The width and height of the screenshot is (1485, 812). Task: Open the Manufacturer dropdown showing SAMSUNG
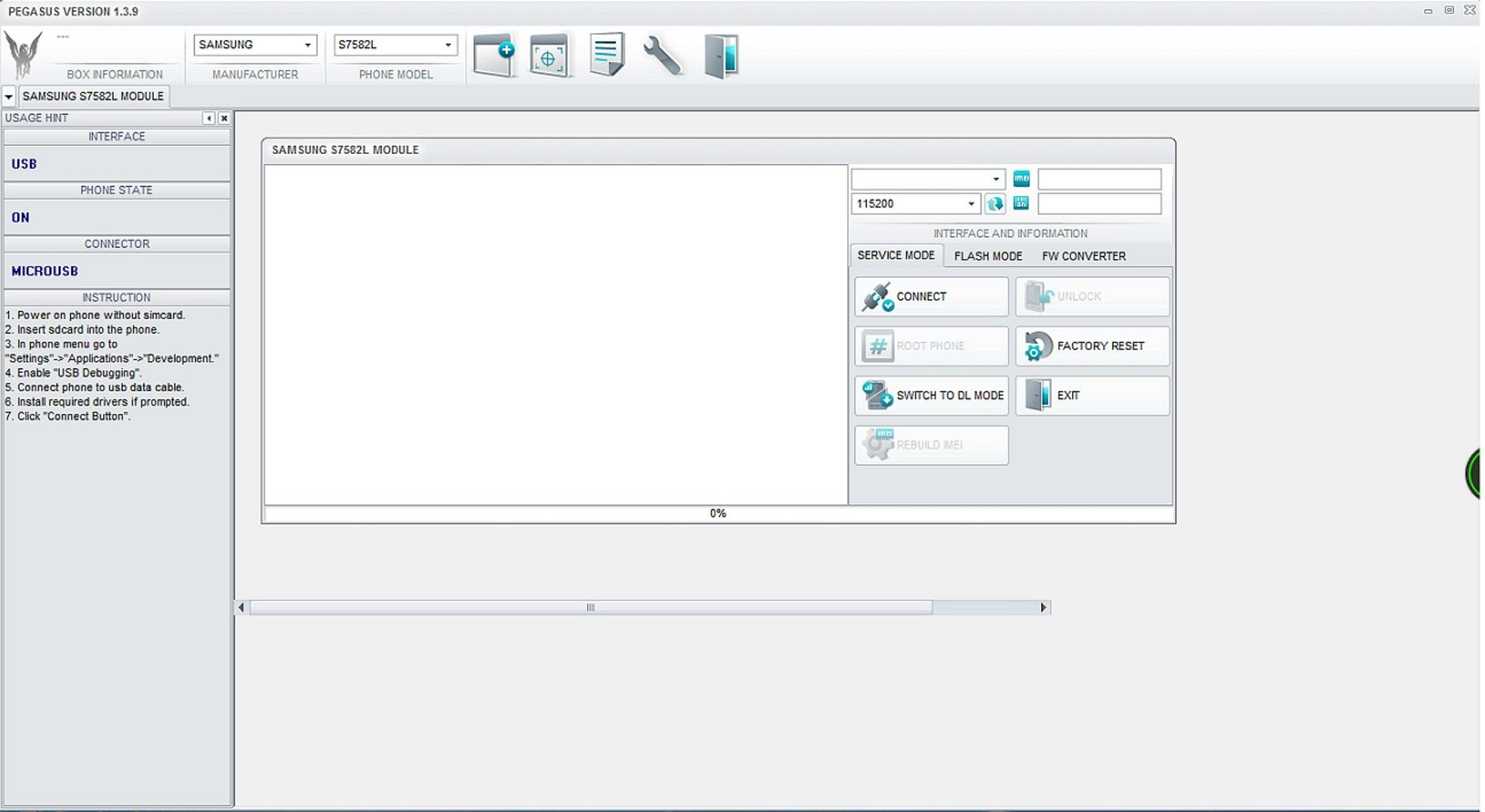coord(255,45)
